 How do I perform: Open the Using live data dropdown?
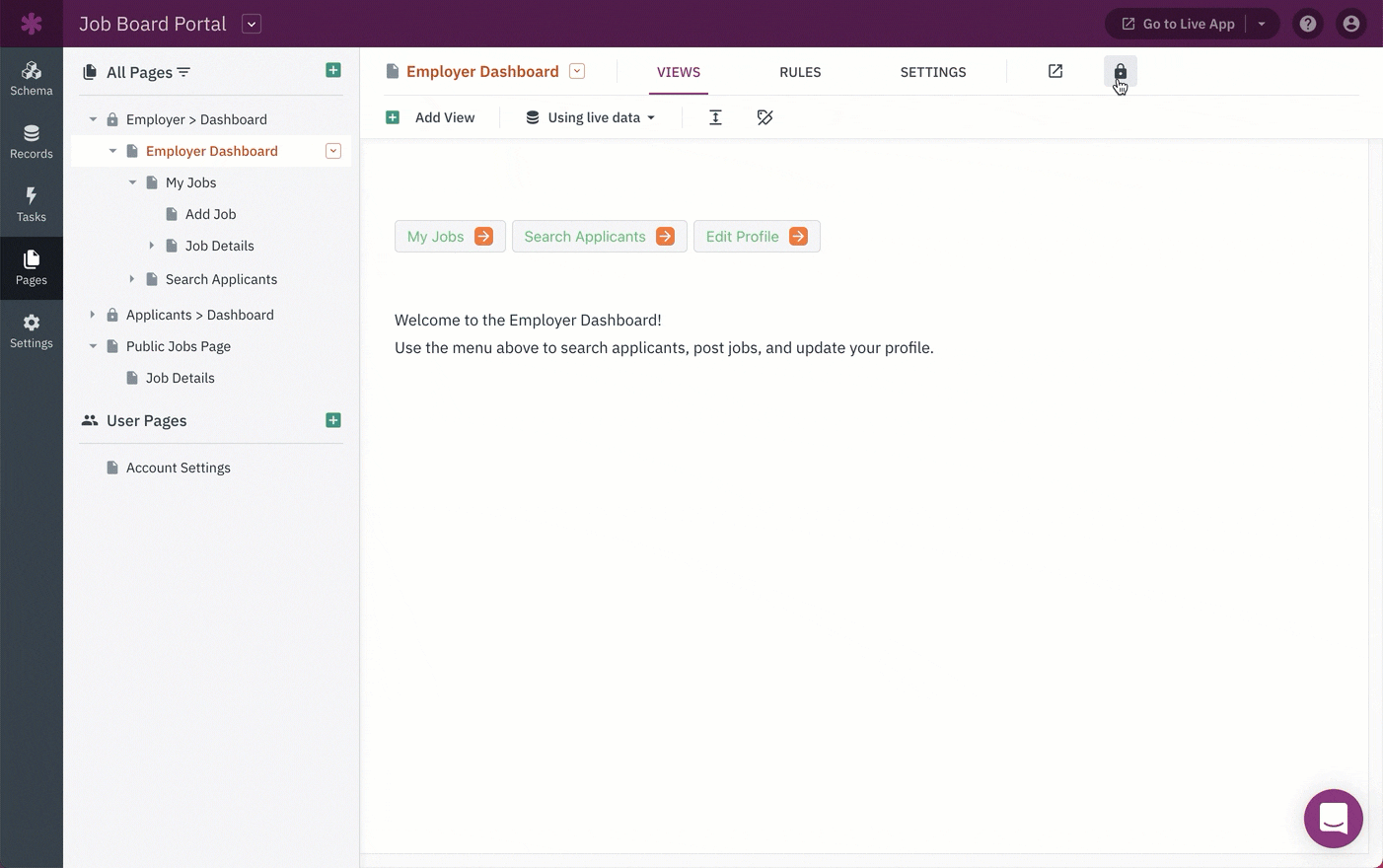click(x=591, y=117)
